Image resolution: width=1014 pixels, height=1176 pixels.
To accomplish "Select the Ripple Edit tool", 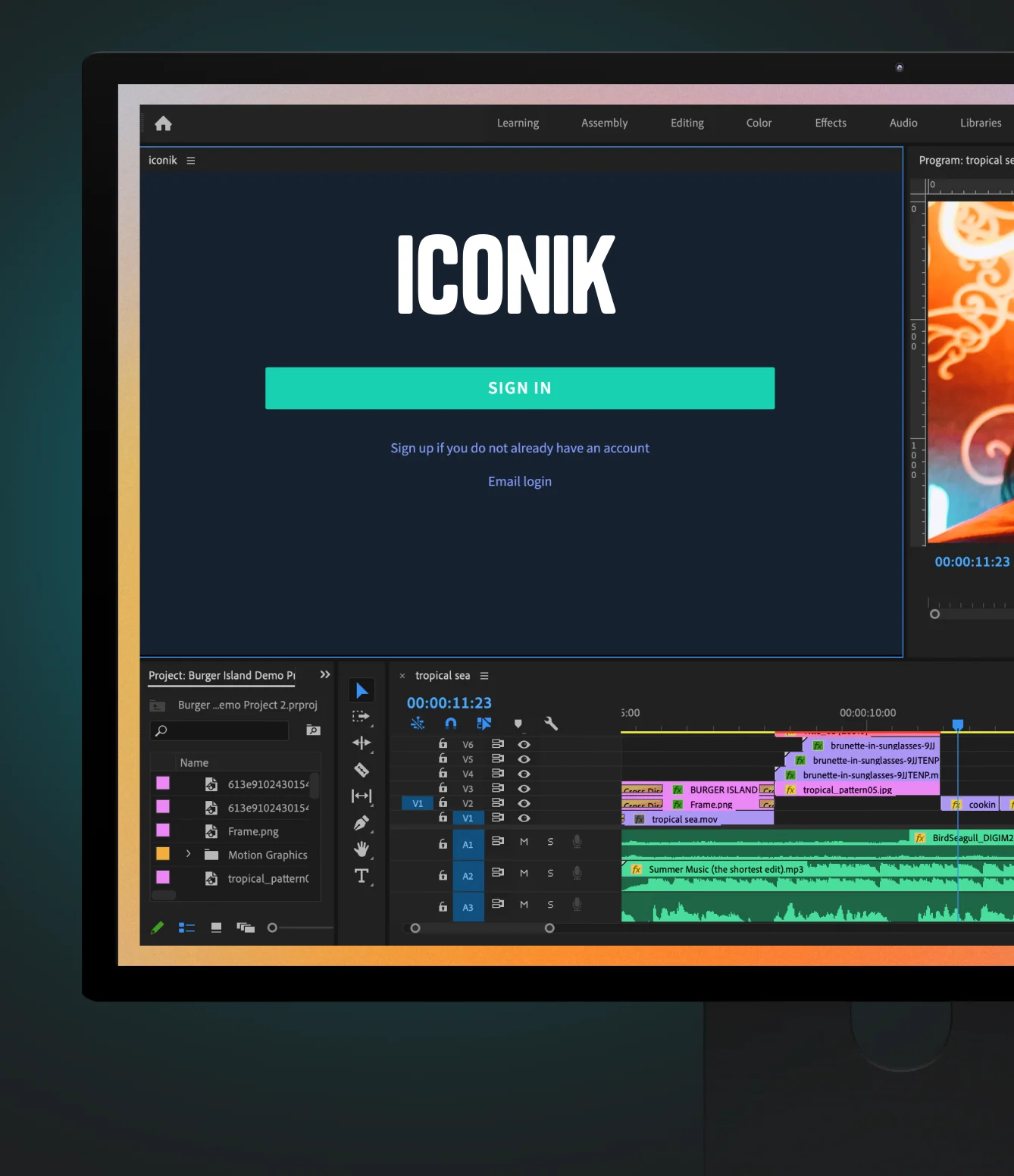I will (x=361, y=743).
